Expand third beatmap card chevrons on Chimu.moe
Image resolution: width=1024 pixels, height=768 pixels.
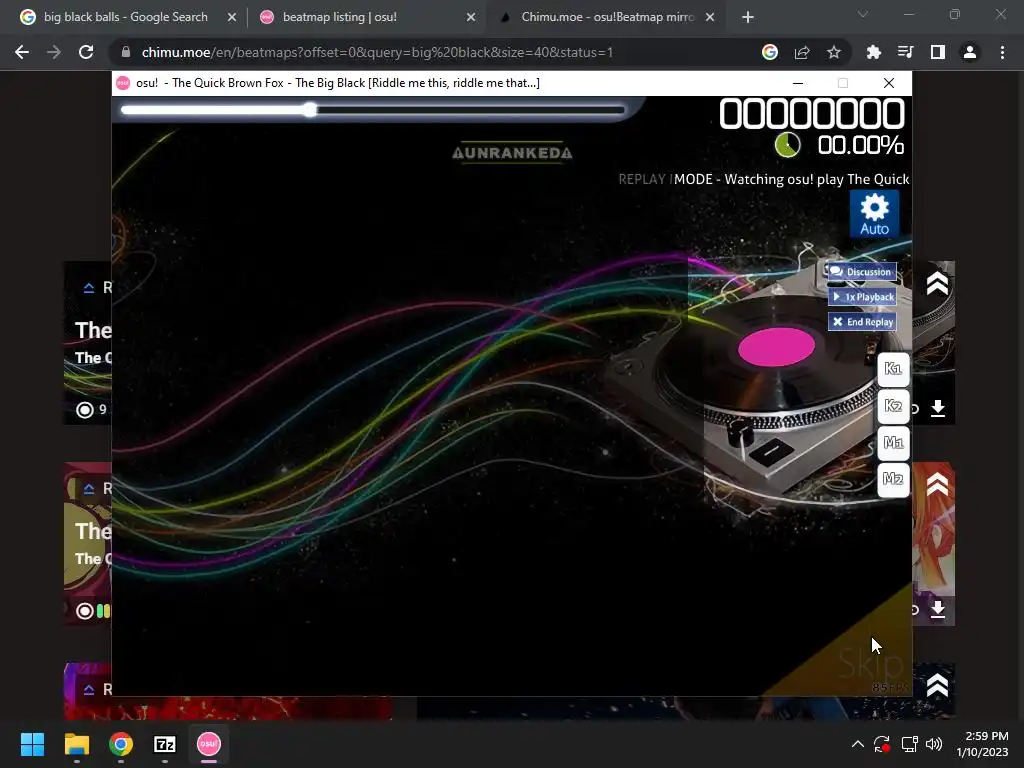coord(937,686)
